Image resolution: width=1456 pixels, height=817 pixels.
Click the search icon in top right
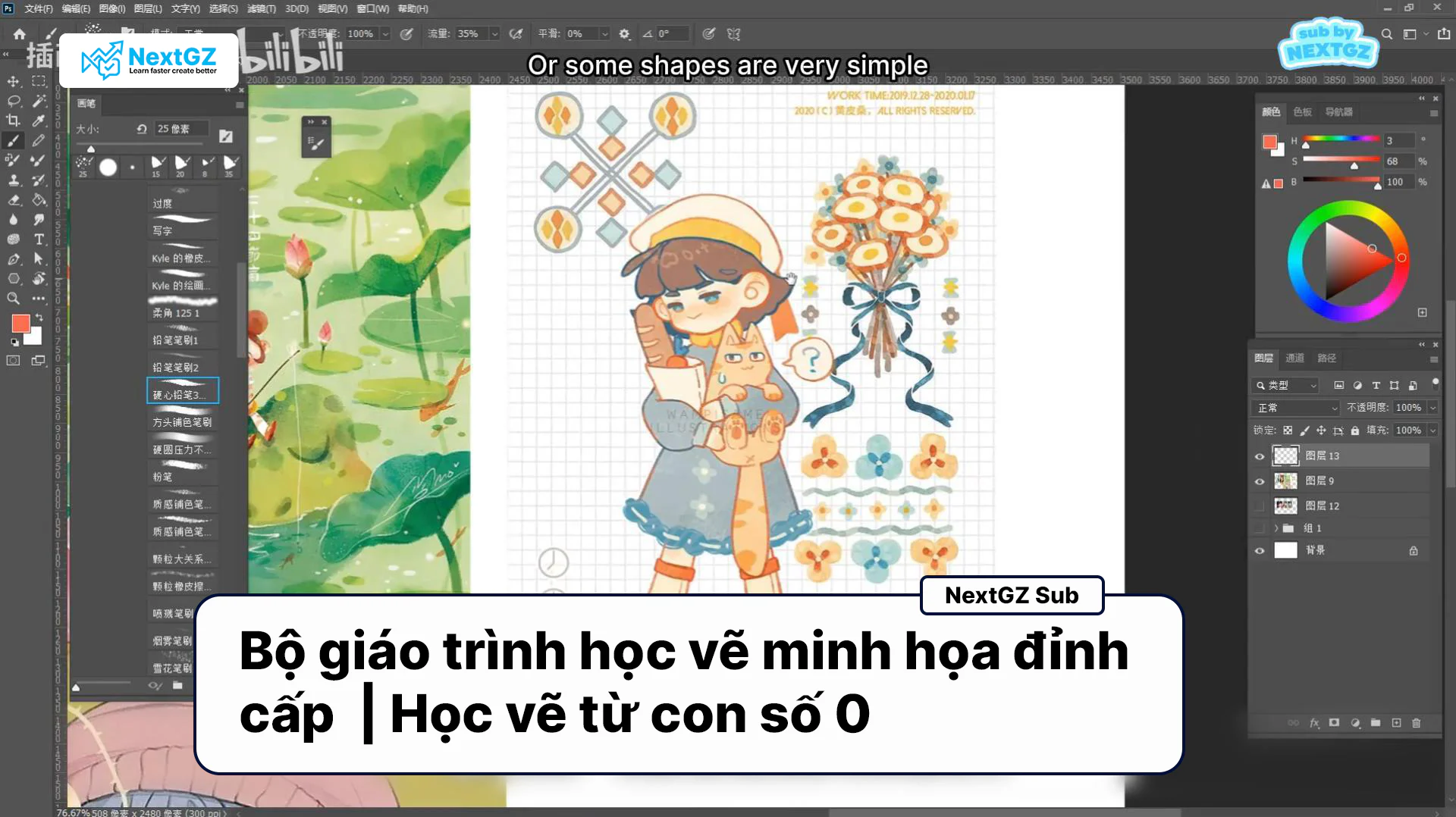[1387, 34]
